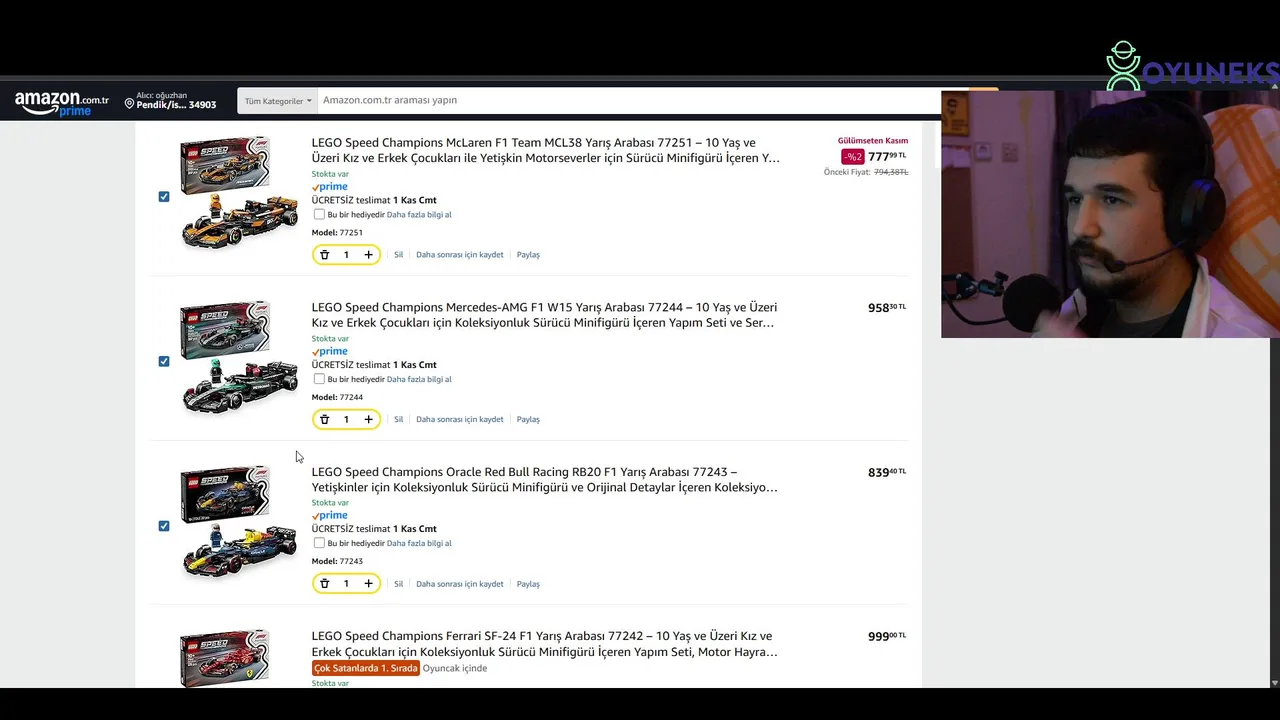Click the Amazon.com.tr search field
1280x720 pixels.
click(630, 101)
